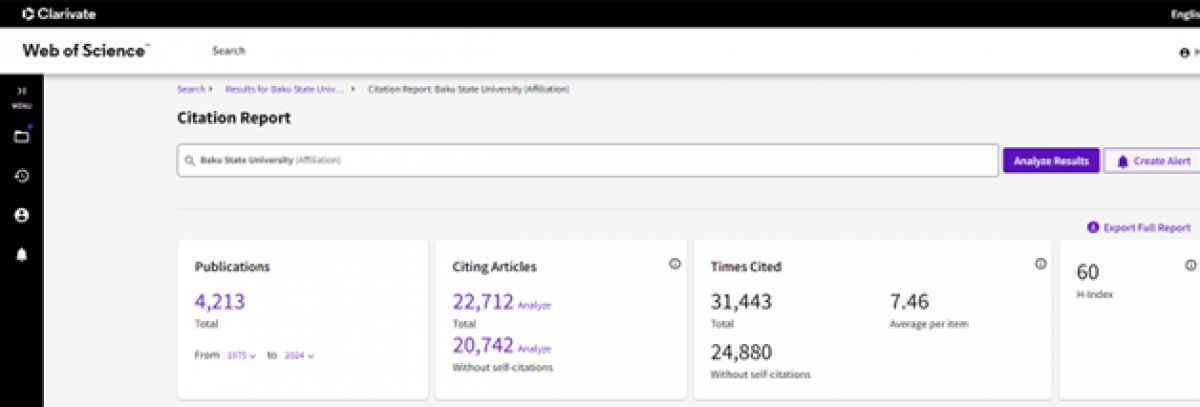Click the profile icon in sidebar
Viewport: 1200px width, 407px height.
(21, 215)
